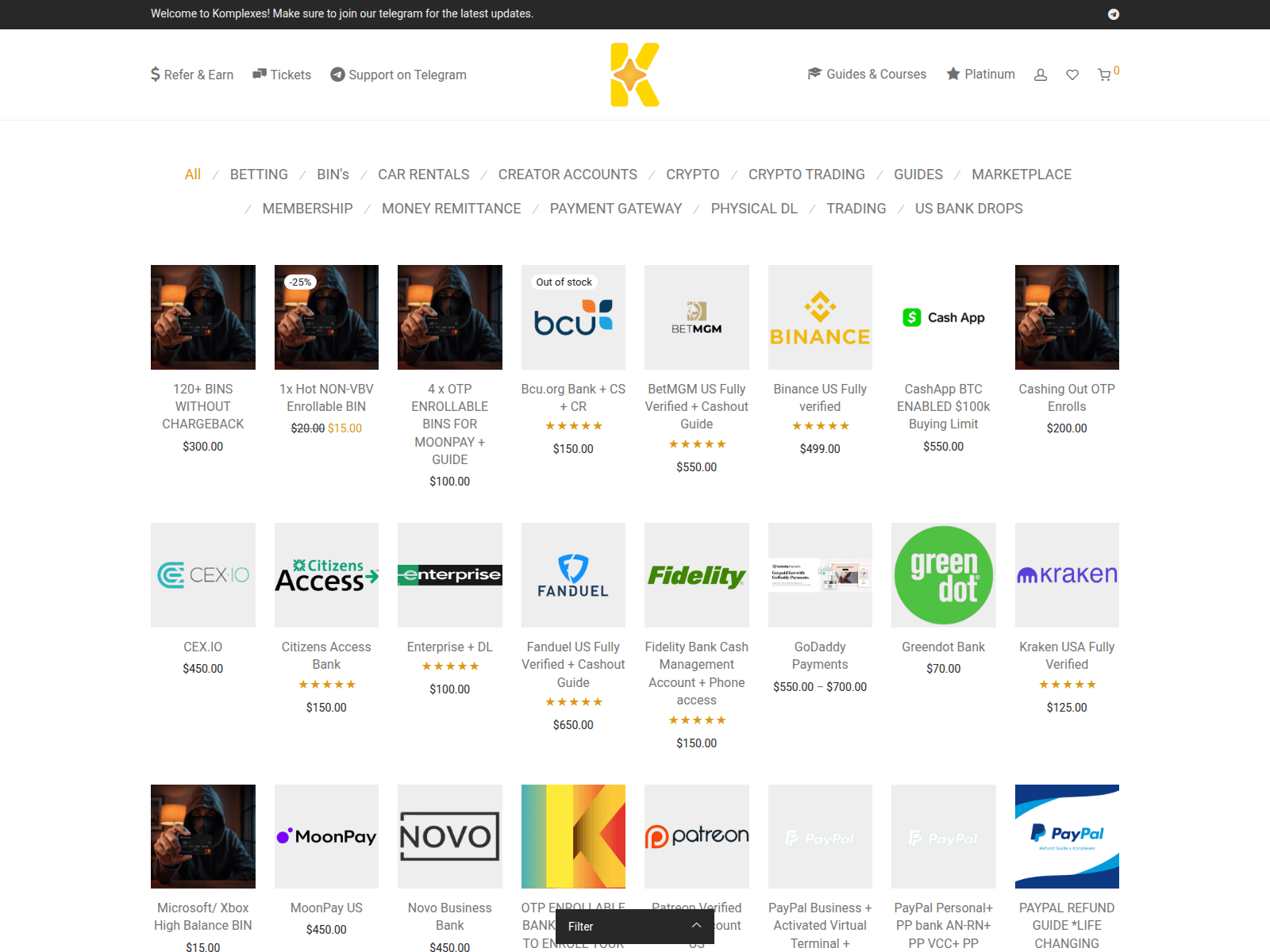
Task: Expand the Filter panel
Action: pyautogui.click(x=635, y=927)
